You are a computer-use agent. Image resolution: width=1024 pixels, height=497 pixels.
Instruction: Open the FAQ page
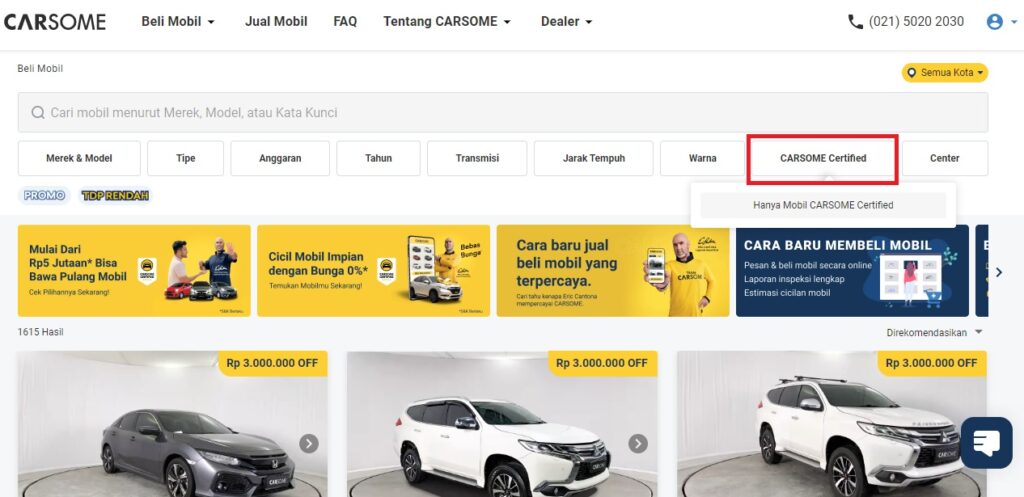(x=345, y=22)
